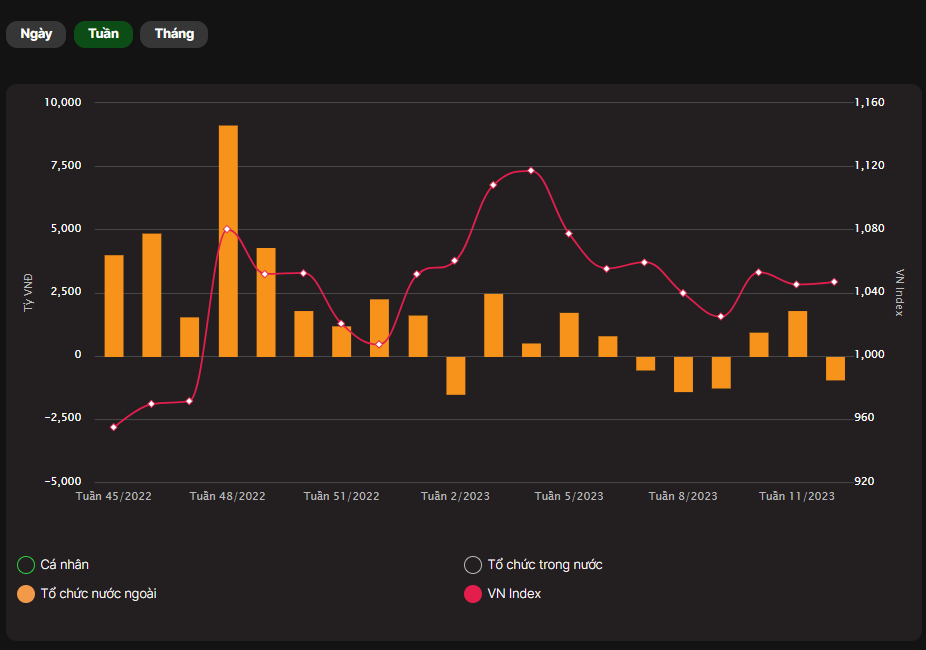926x650 pixels.
Task: Click the first VN Index data point
Action: 114,427
